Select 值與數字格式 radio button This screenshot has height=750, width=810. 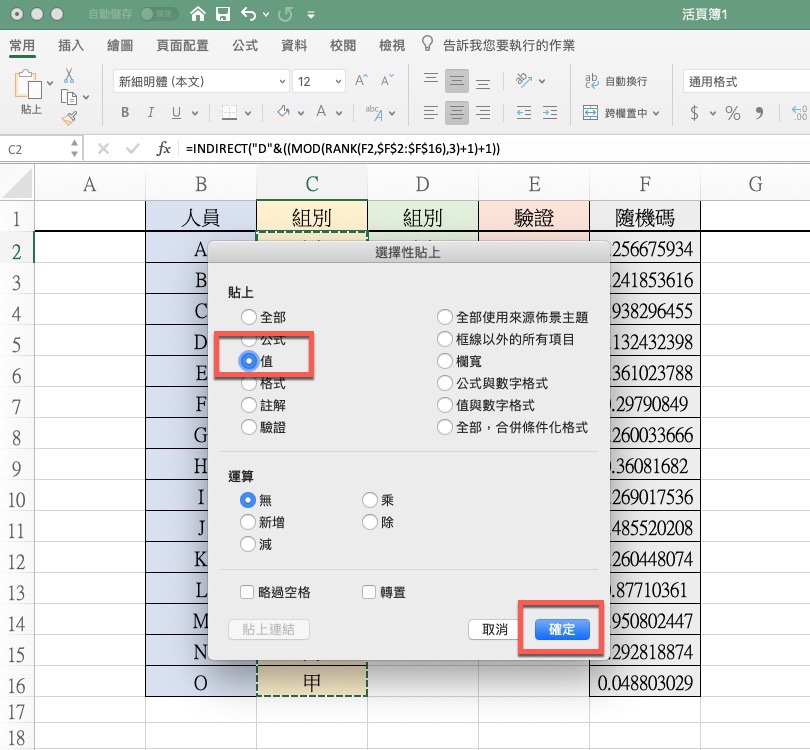coord(444,405)
